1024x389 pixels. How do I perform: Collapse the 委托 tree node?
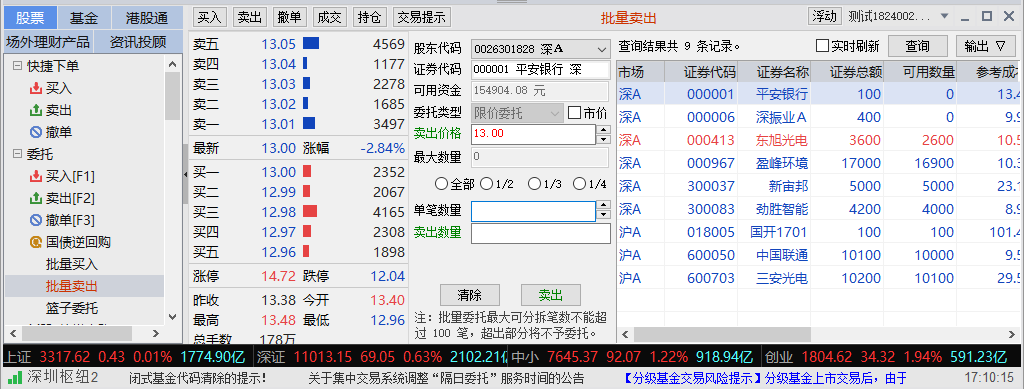pos(17,155)
